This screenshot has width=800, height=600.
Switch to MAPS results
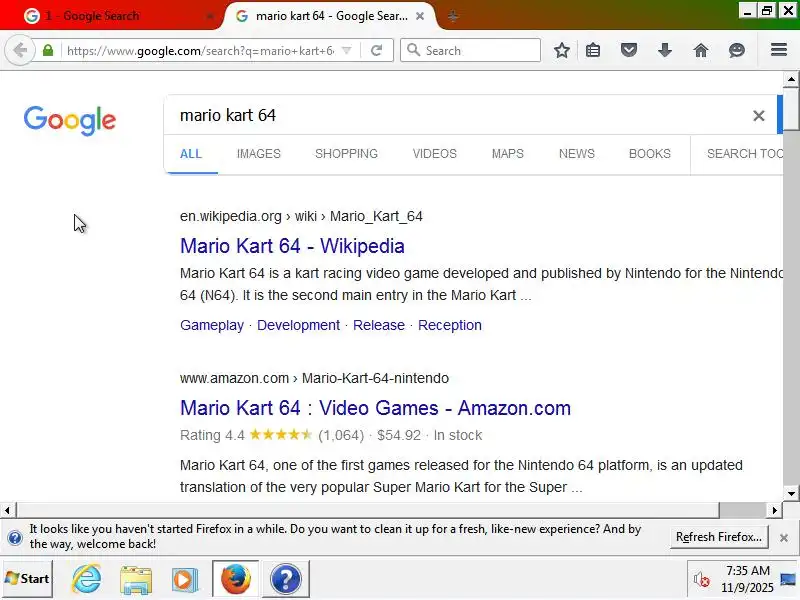coord(508,154)
